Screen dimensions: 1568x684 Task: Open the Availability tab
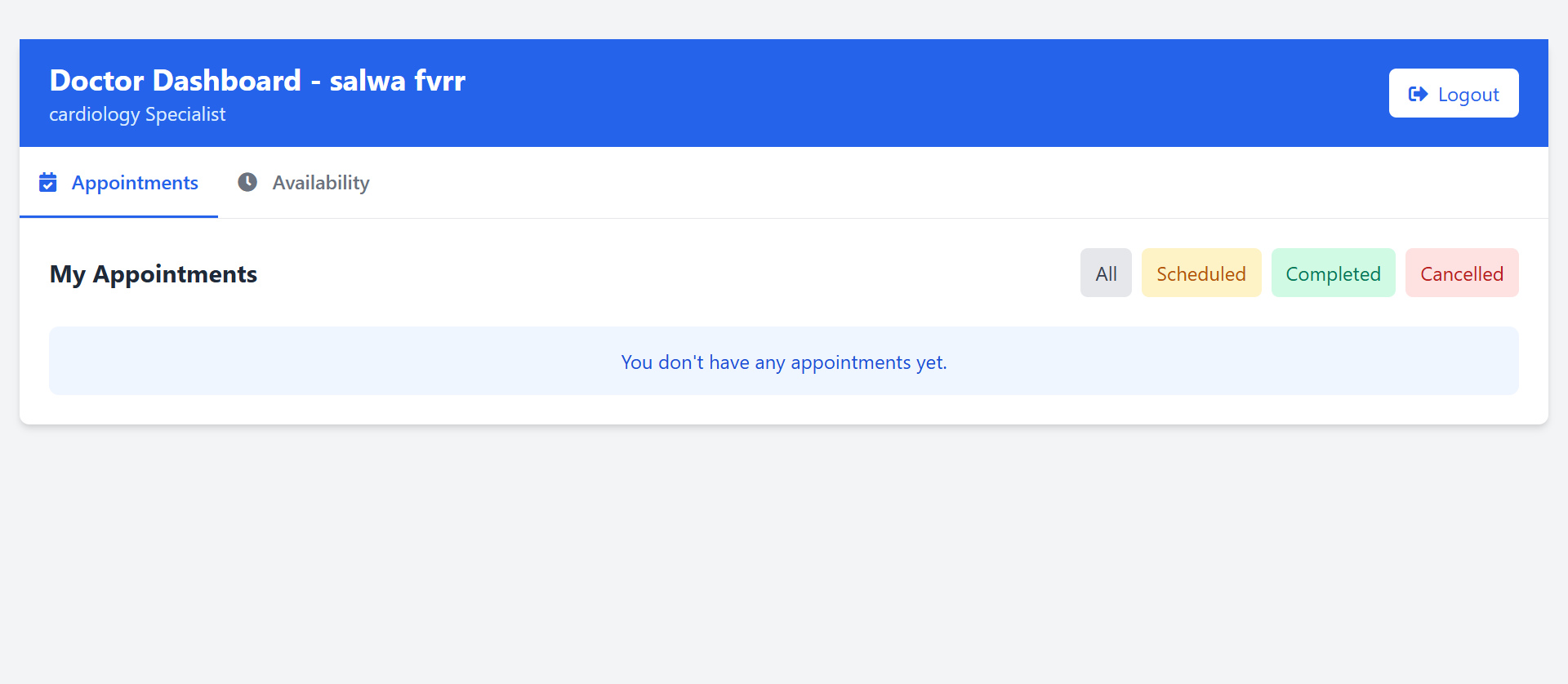click(320, 183)
